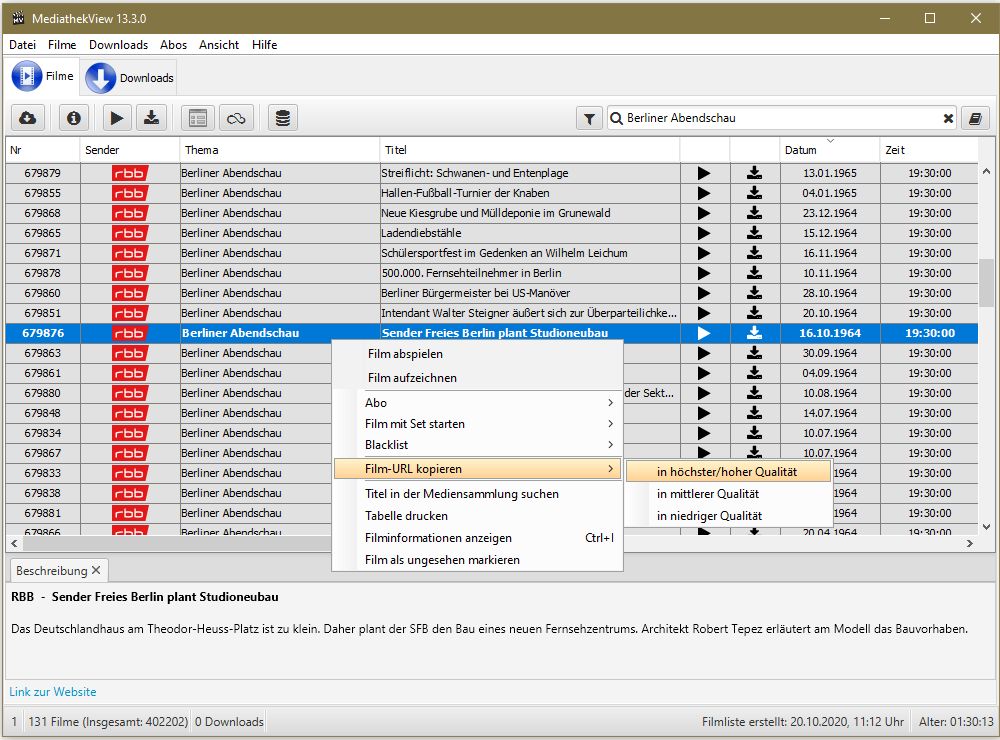Switch to the Downloads tab

pos(129,78)
